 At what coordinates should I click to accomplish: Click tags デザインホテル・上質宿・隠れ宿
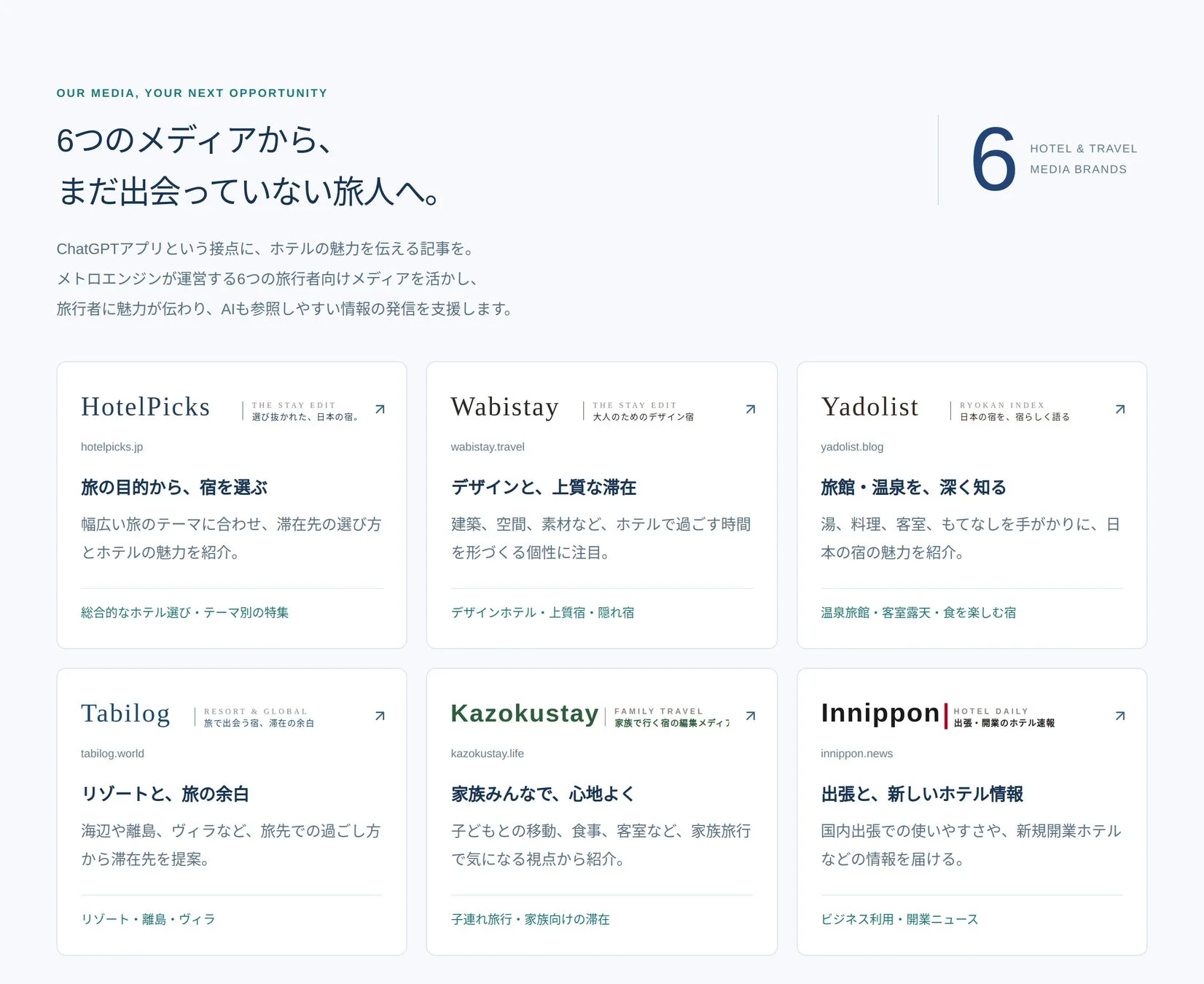[543, 613]
